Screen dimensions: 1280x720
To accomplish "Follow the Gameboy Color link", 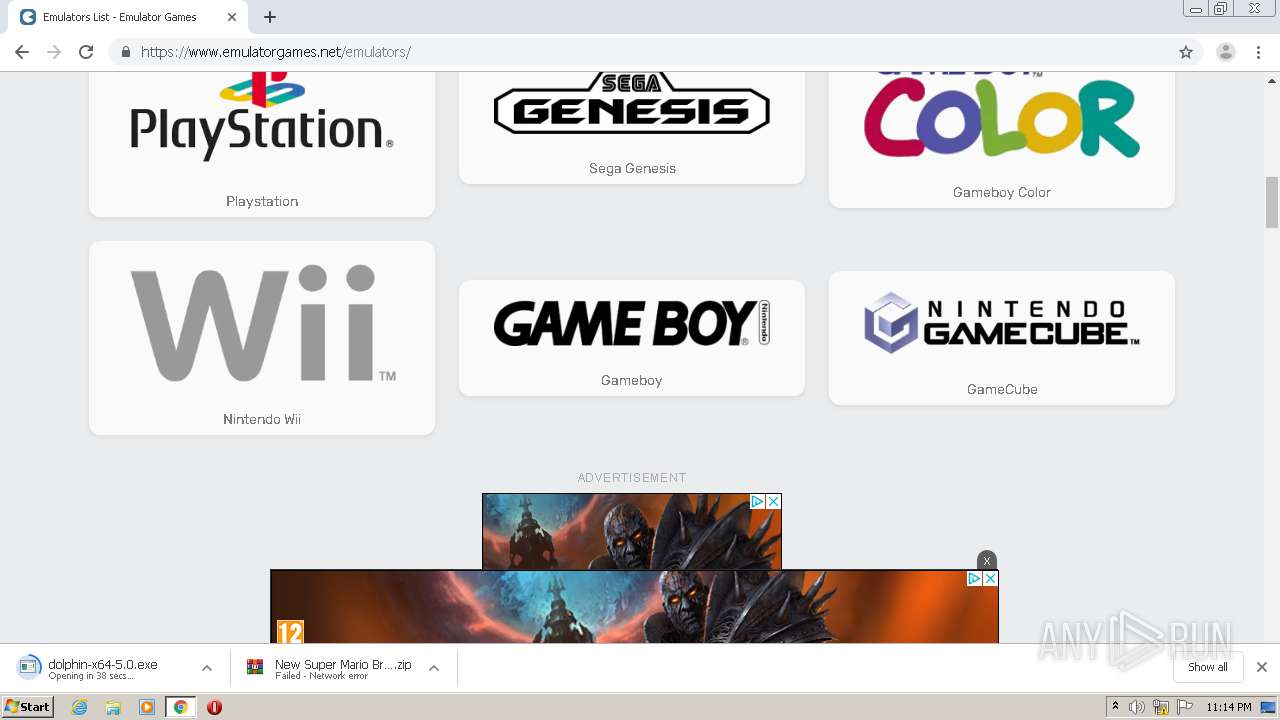I will tap(1002, 192).
